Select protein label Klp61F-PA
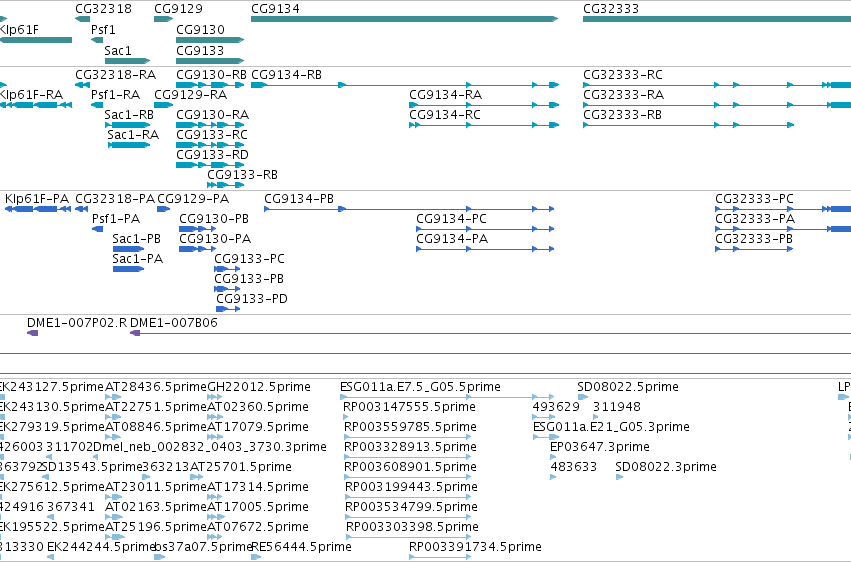The width and height of the screenshot is (851, 562). pos(37,199)
